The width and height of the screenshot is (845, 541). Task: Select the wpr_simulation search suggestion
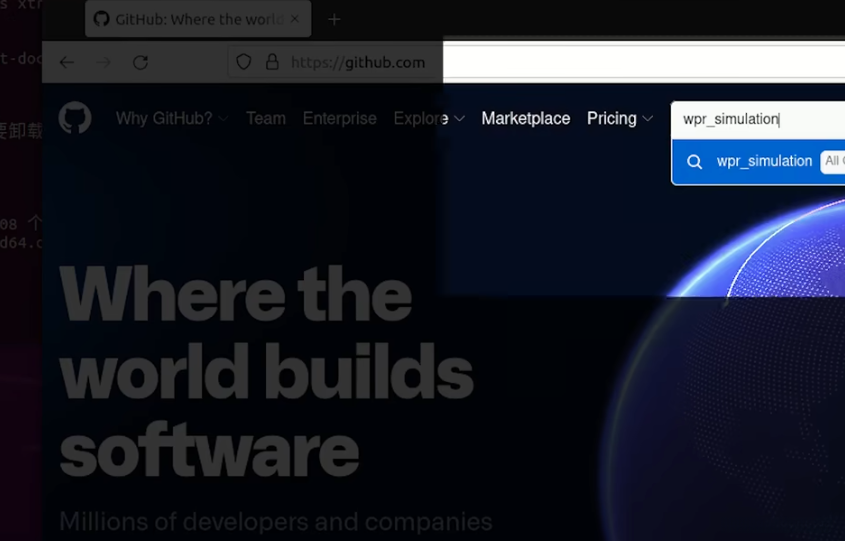(x=758, y=161)
